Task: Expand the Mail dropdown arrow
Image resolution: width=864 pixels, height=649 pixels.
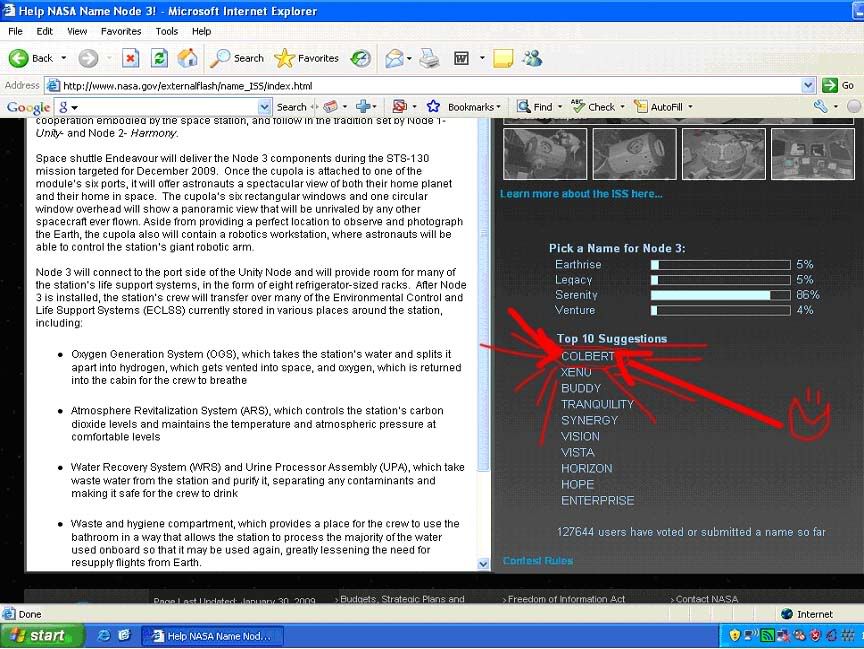Action: [409, 58]
